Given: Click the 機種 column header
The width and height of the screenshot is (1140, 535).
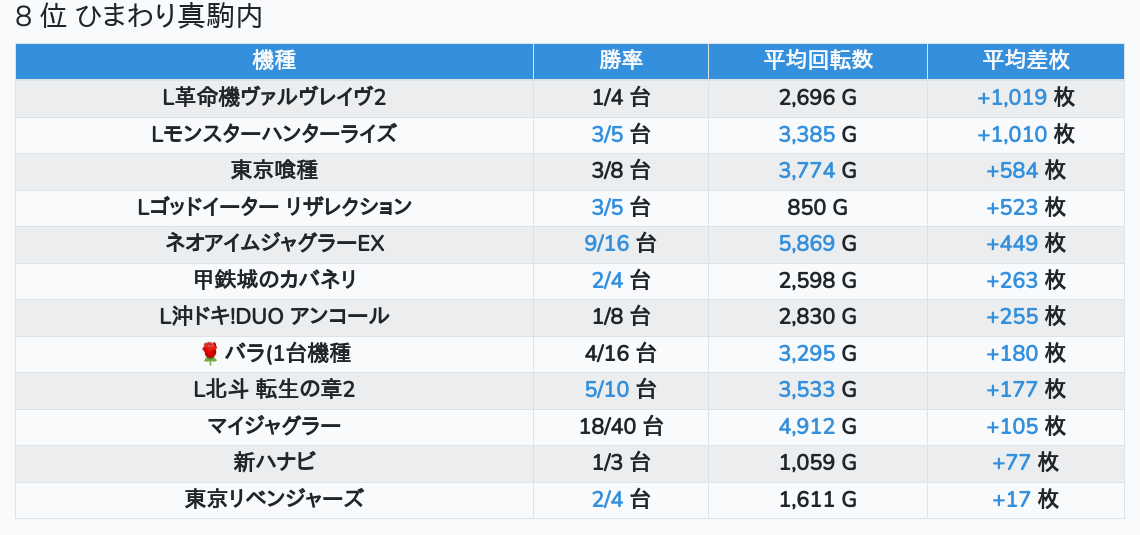Looking at the screenshot, I should pyautogui.click(x=274, y=60).
